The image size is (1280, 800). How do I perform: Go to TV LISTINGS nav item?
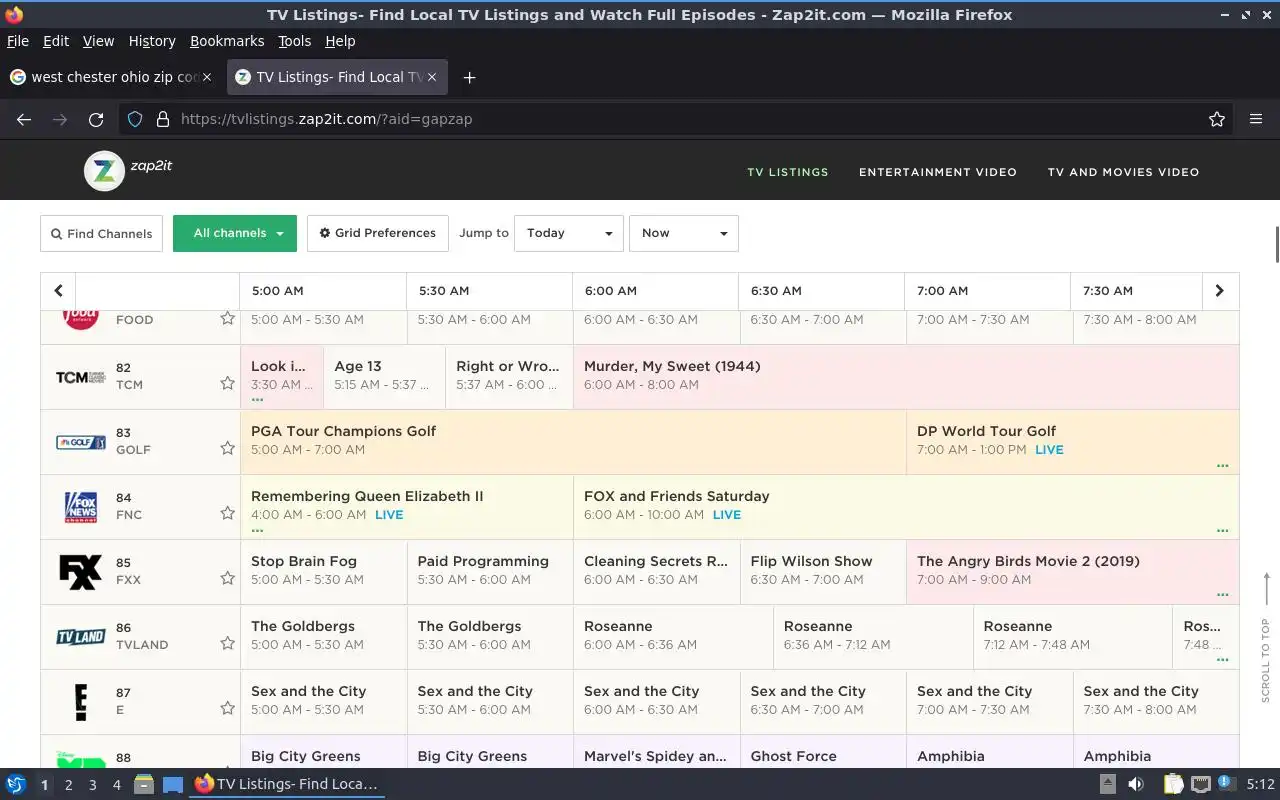[x=788, y=172]
